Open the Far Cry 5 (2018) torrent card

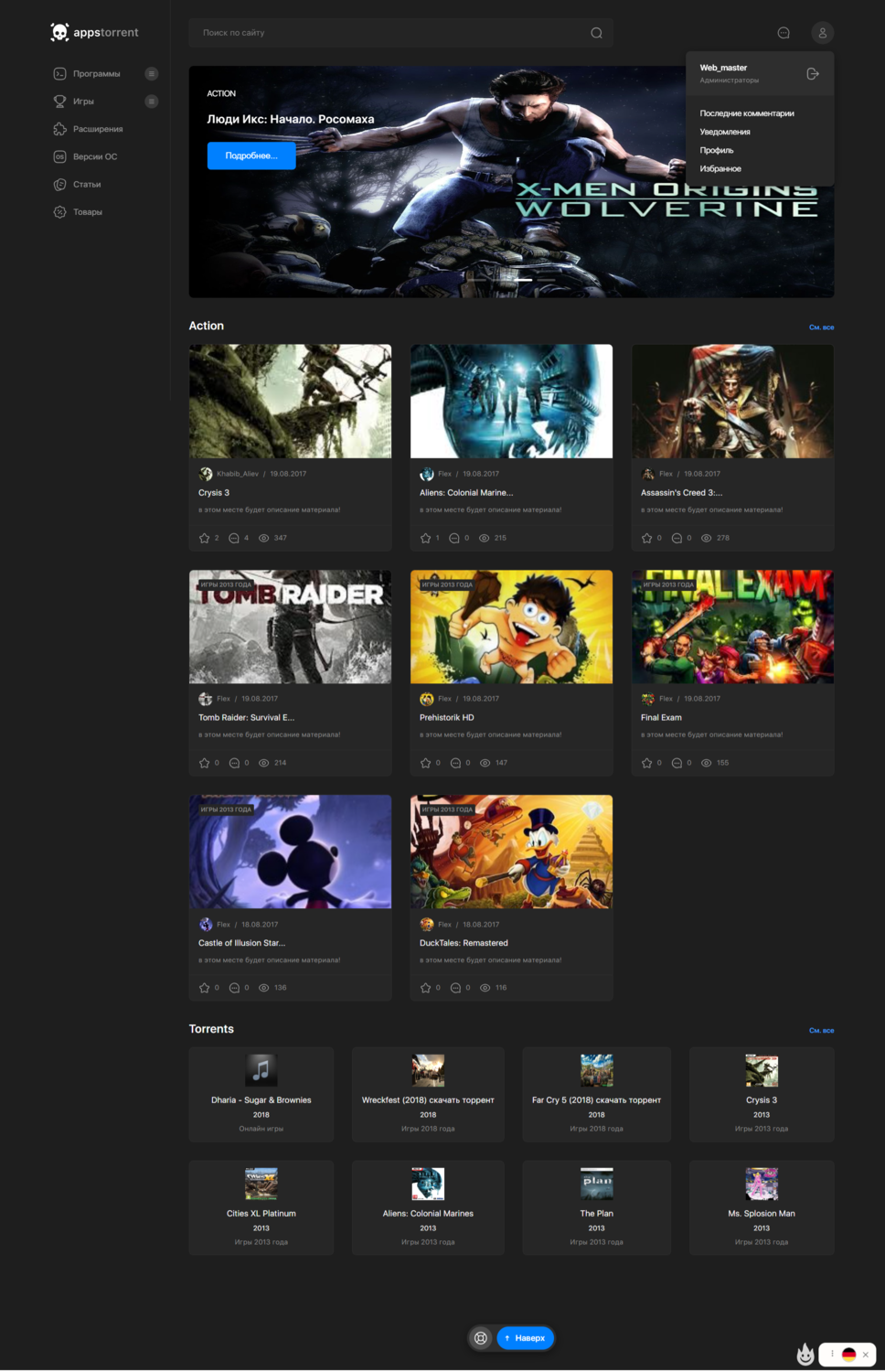596,1095
